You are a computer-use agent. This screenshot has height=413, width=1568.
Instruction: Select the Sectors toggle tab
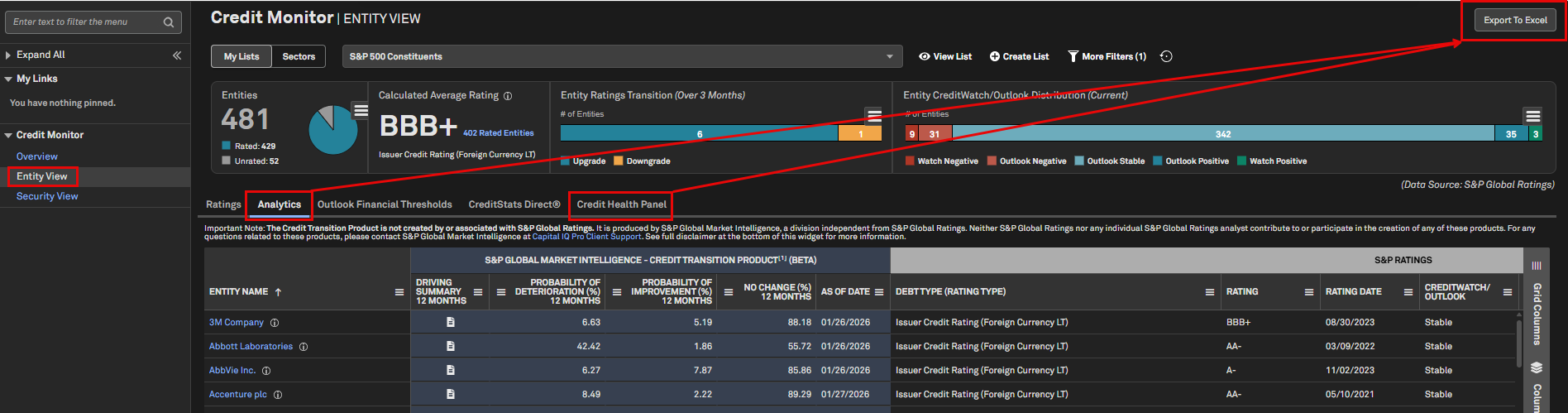[299, 56]
